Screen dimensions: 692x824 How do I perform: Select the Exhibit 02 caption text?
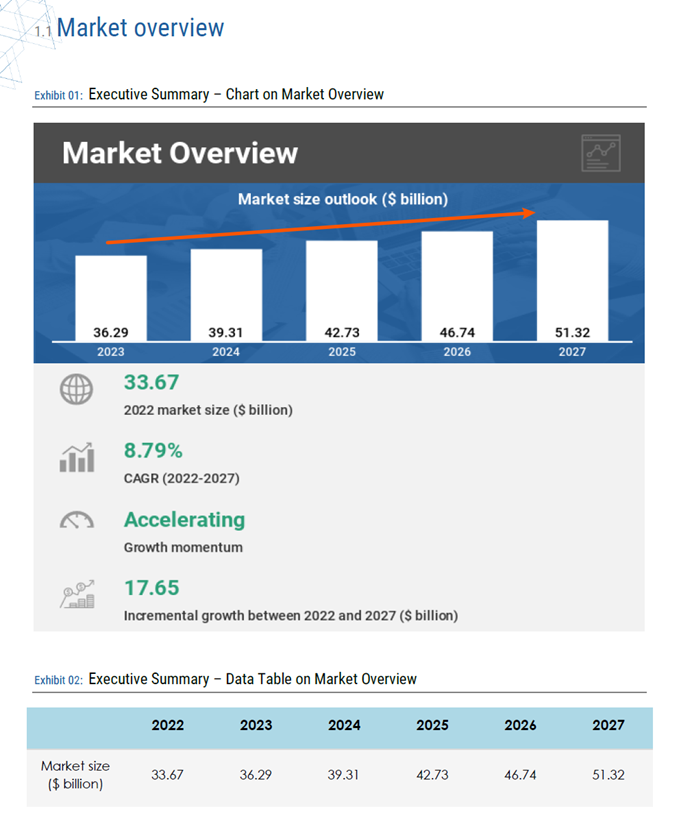(225, 679)
